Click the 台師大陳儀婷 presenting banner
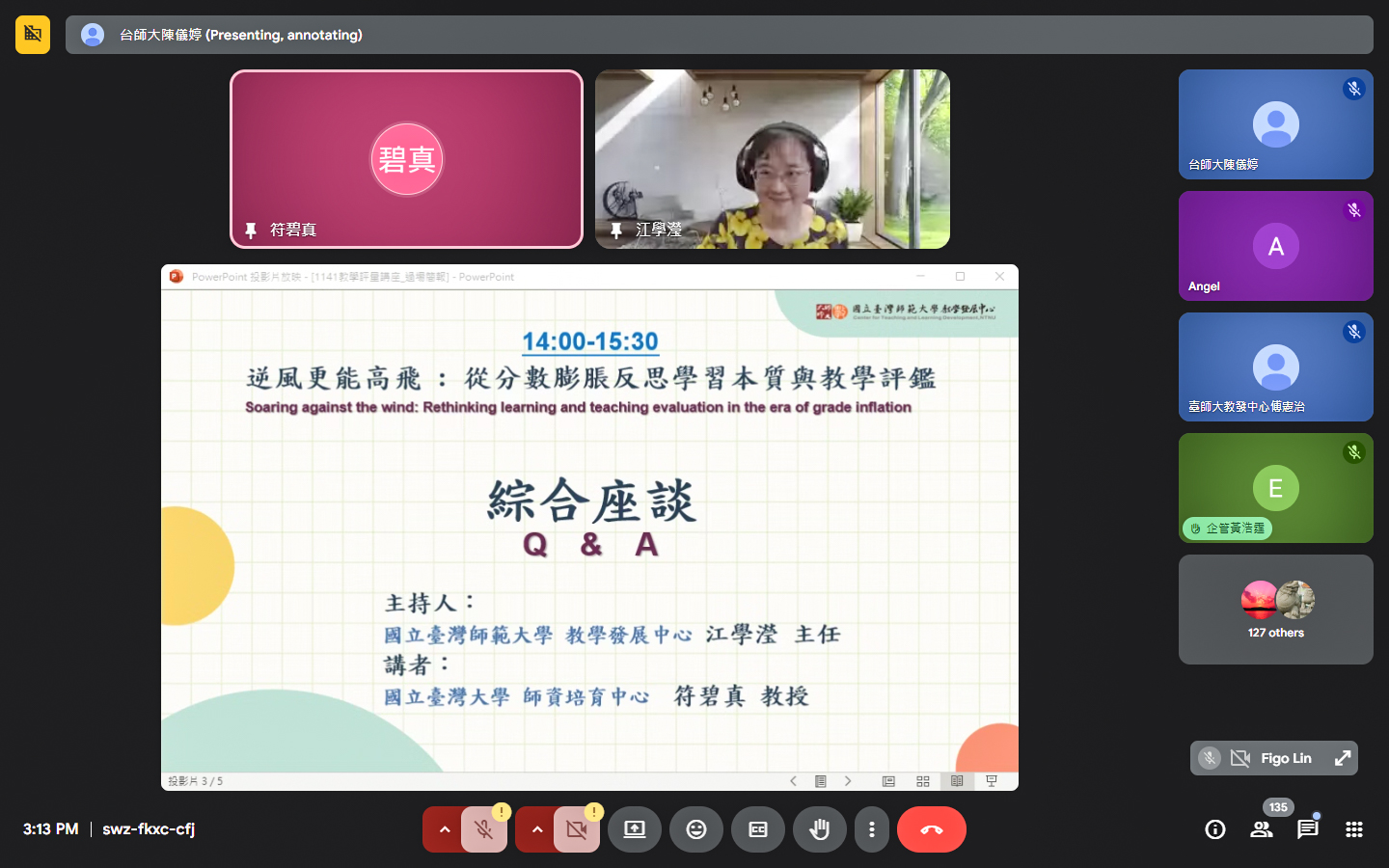 (719, 35)
